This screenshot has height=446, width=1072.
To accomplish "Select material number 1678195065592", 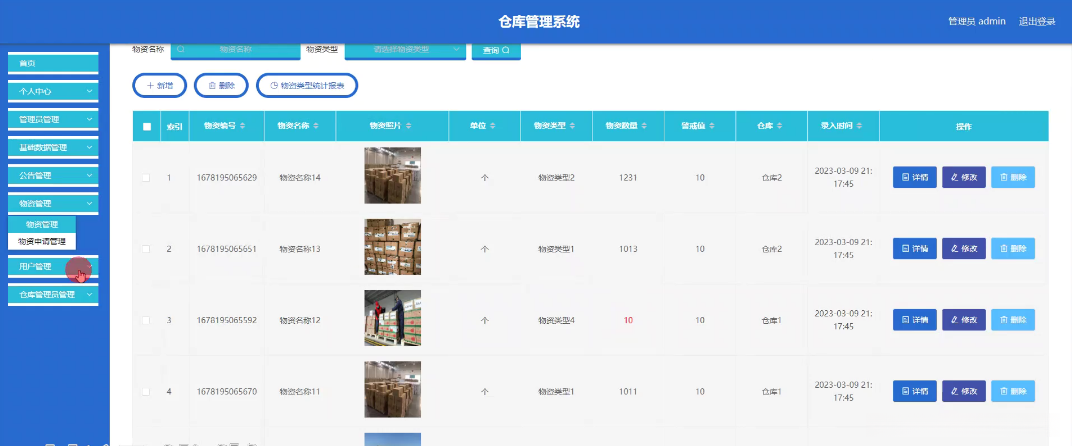I will [x=227, y=320].
